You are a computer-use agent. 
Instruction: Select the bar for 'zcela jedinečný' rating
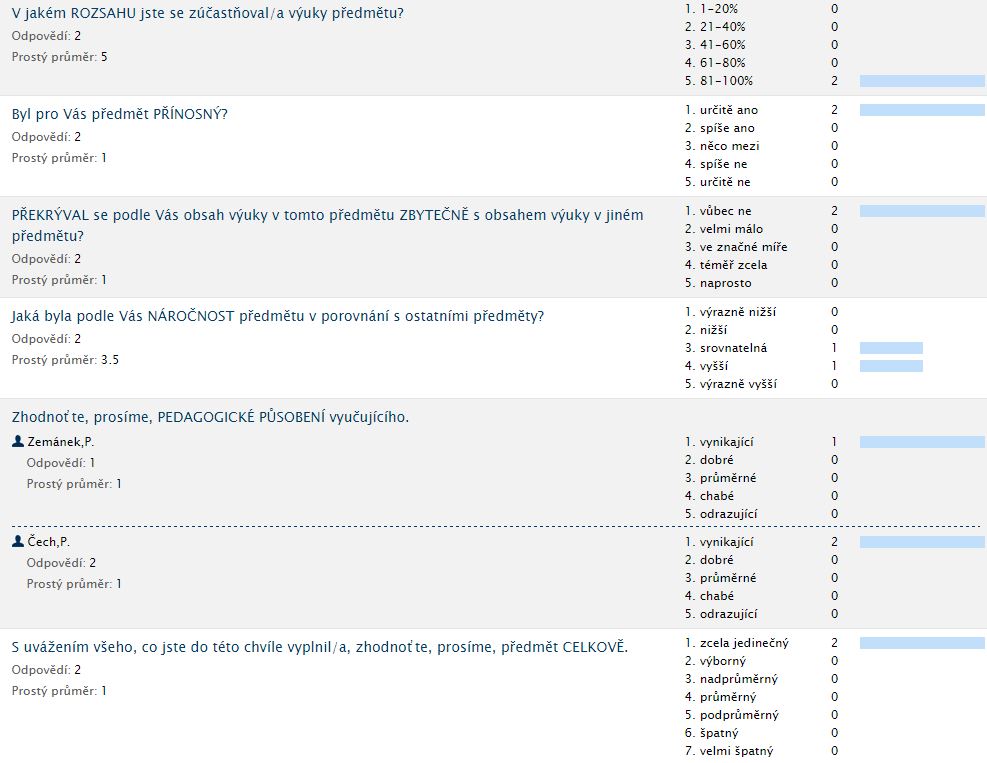coord(921,643)
